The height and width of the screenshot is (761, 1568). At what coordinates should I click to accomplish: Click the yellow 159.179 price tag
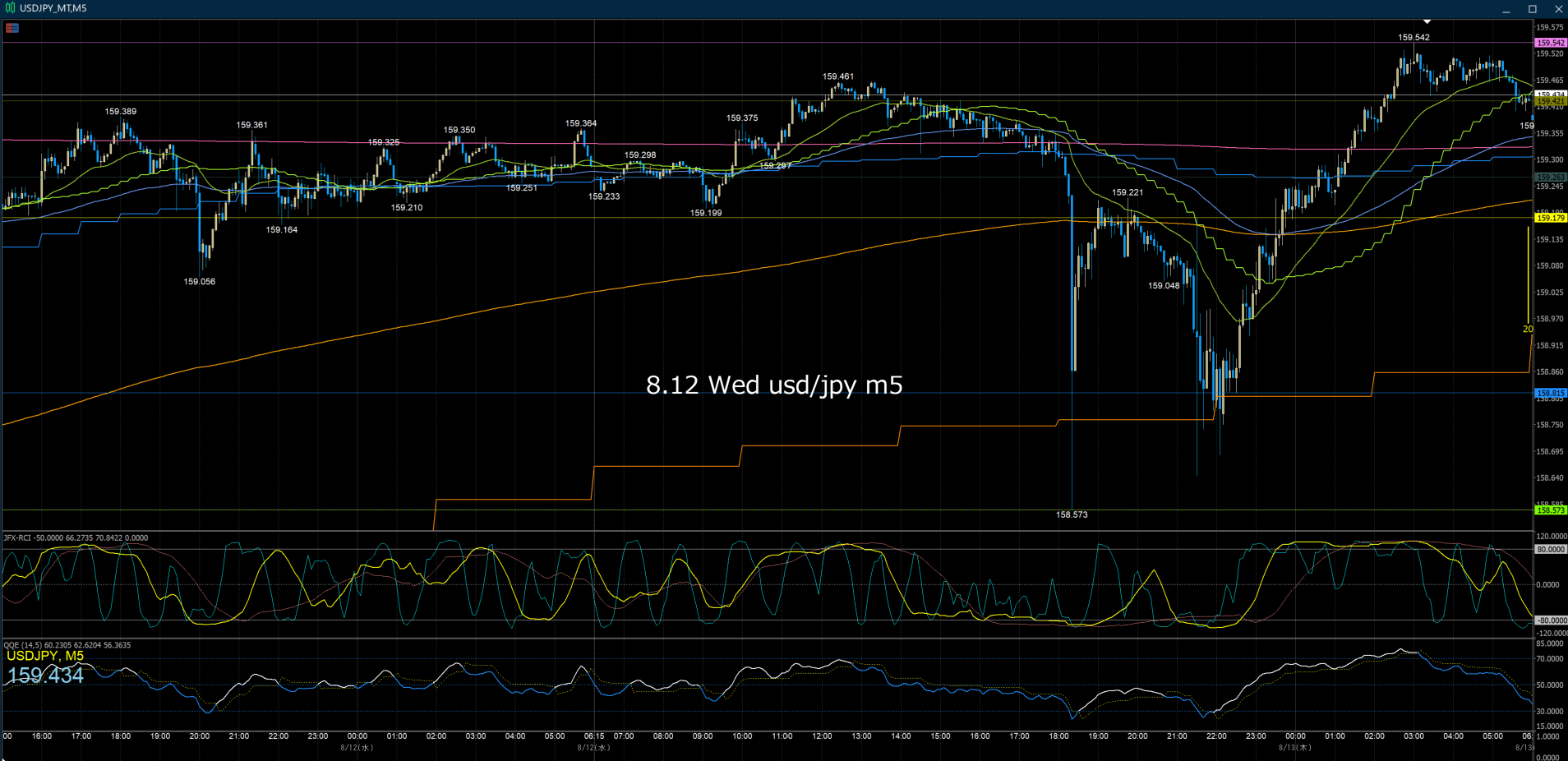(1551, 218)
